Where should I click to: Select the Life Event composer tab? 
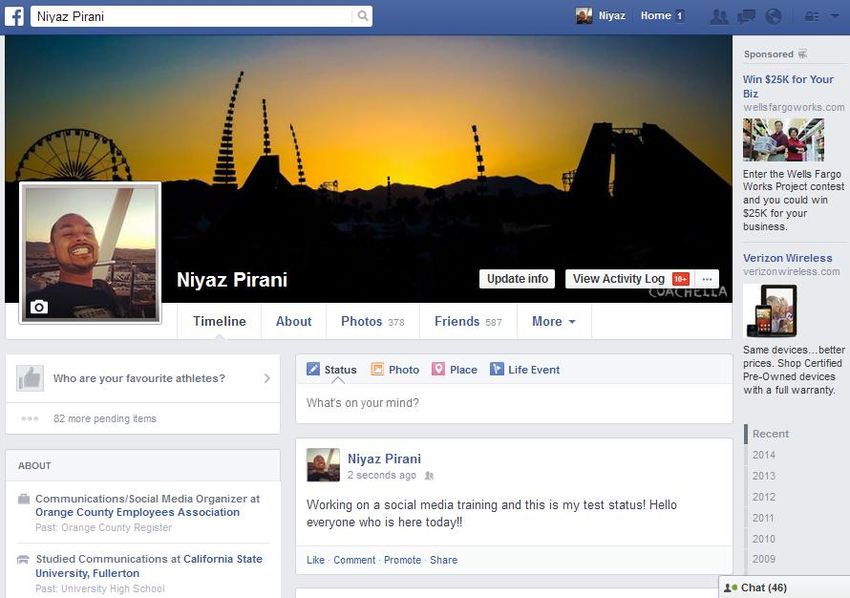(525, 370)
